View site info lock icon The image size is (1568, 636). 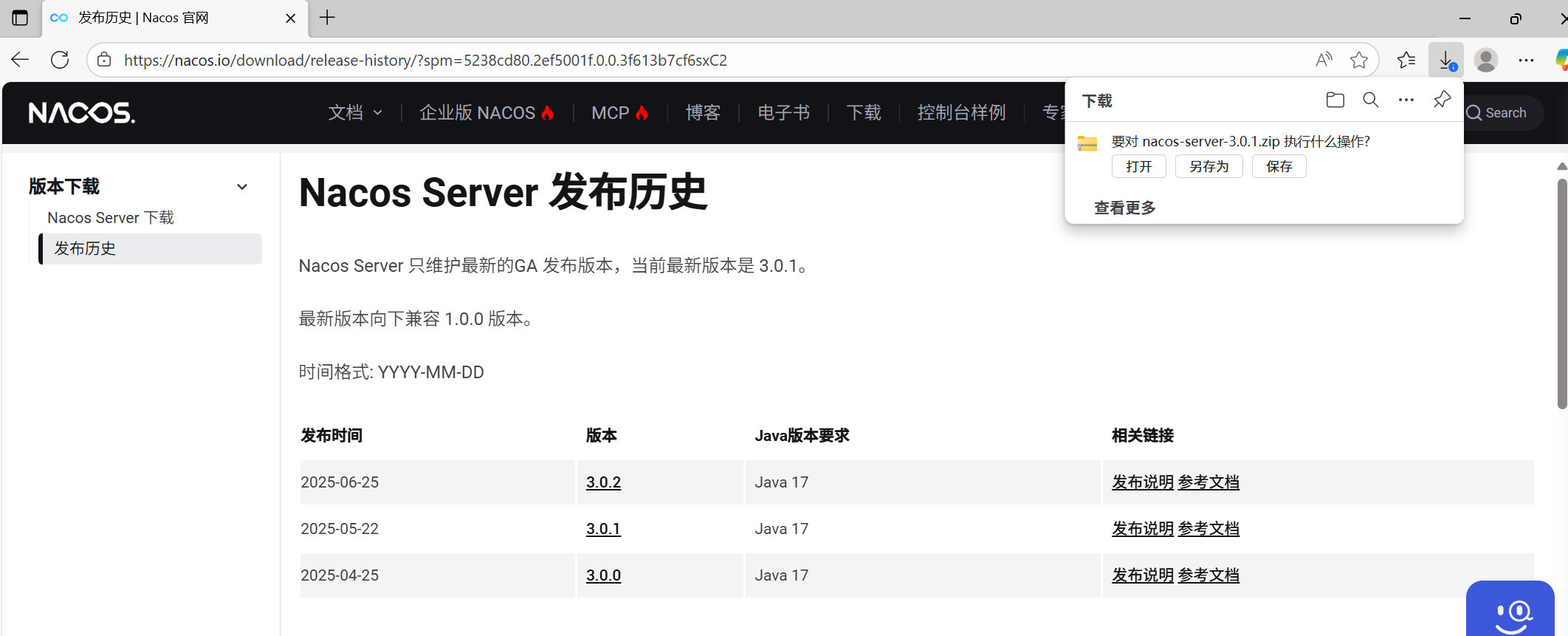[x=105, y=60]
